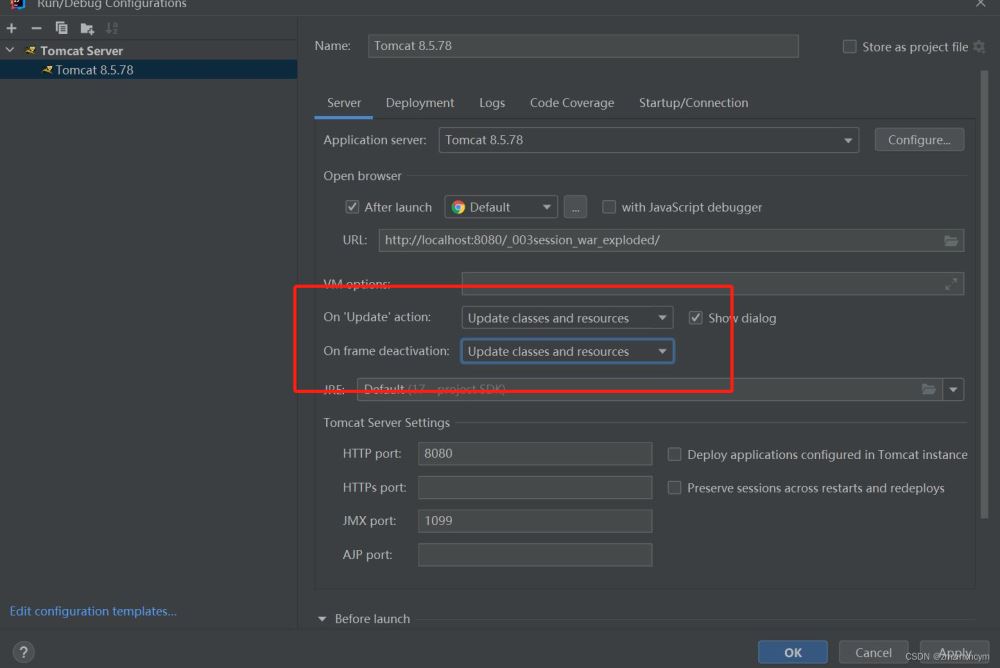This screenshot has height=668, width=1000.
Task: Enable Store as project file checkbox
Action: click(x=850, y=47)
